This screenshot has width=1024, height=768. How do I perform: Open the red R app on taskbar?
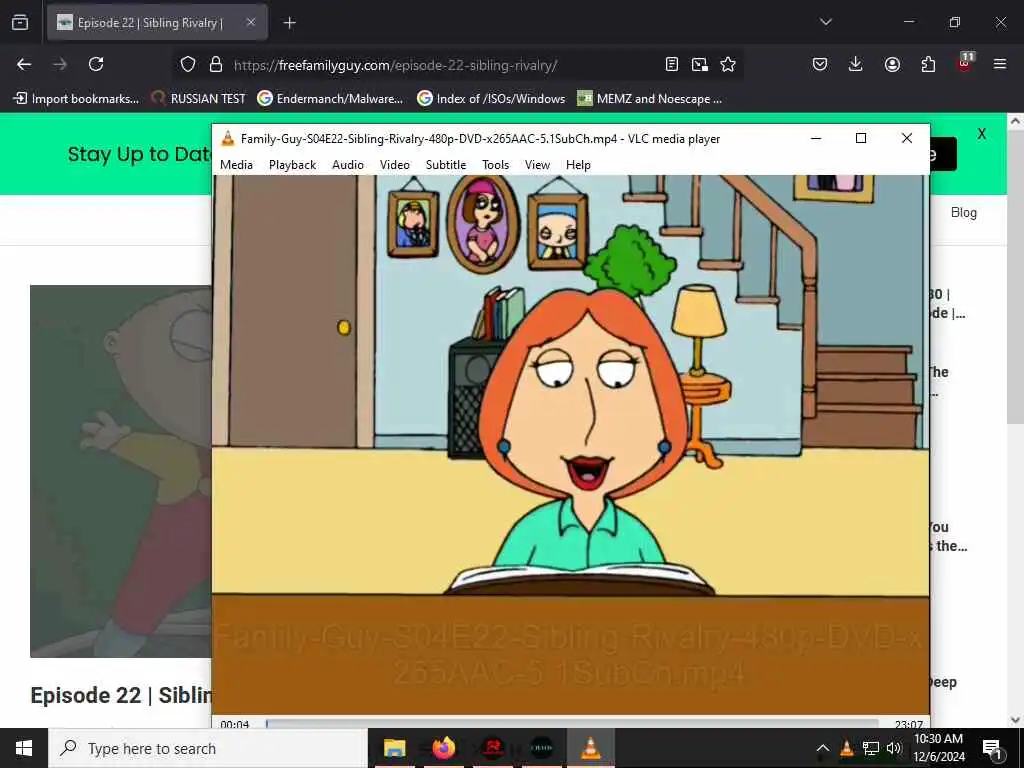pos(493,748)
